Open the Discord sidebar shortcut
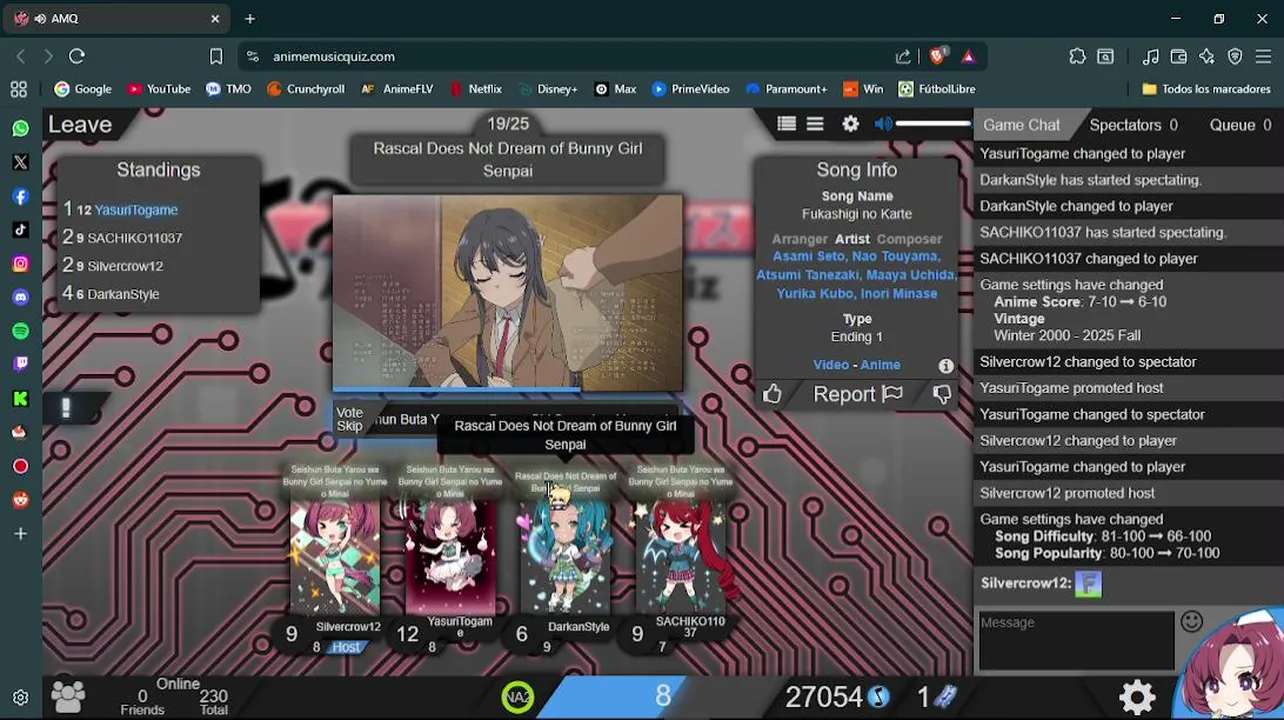The height and width of the screenshot is (720, 1284). coord(20,297)
